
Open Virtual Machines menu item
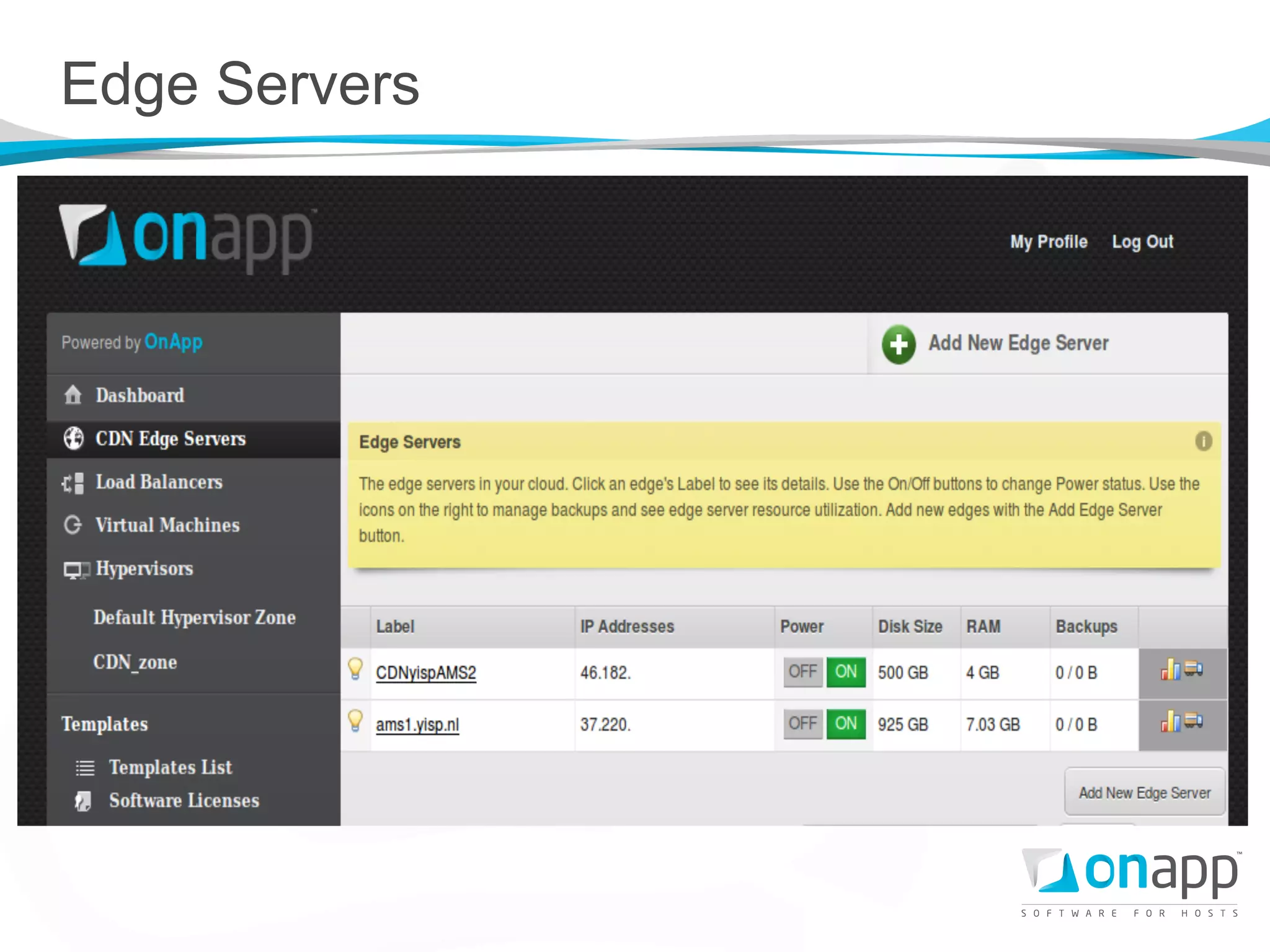pyautogui.click(x=167, y=526)
